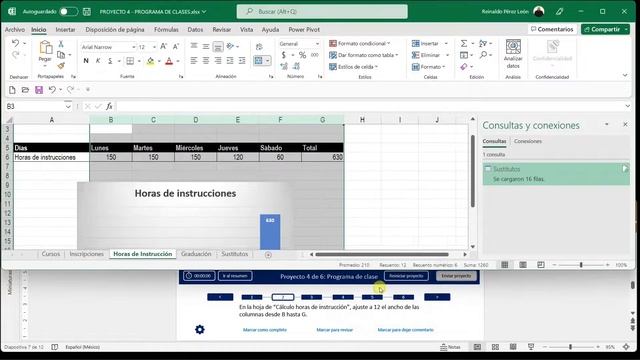Open the Sustitutos sheet tab
Image resolution: width=640 pixels, height=360 pixels.
(235, 254)
